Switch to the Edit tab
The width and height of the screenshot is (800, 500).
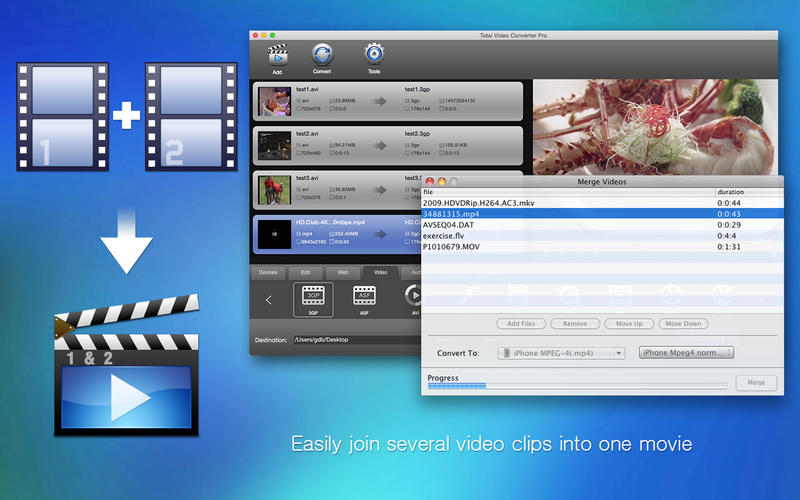pos(306,272)
